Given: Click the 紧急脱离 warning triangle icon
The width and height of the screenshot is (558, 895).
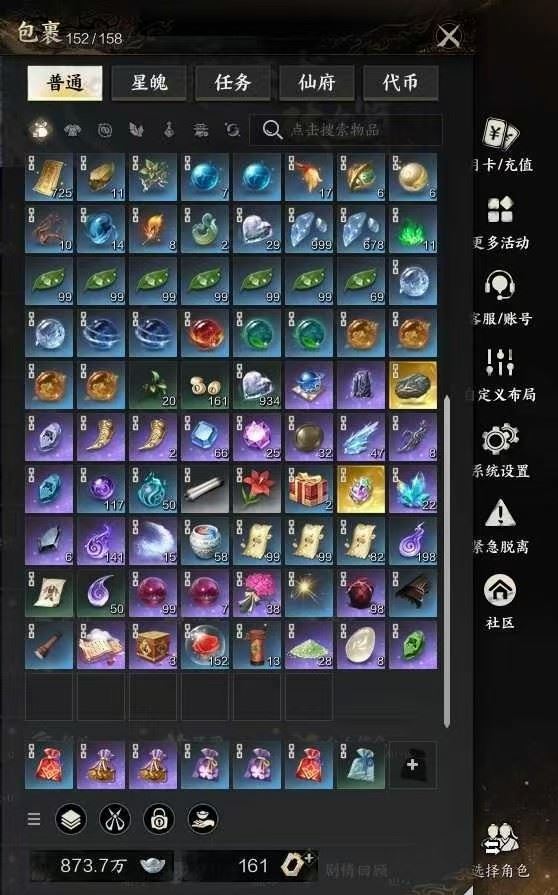Looking at the screenshot, I should point(500,513).
